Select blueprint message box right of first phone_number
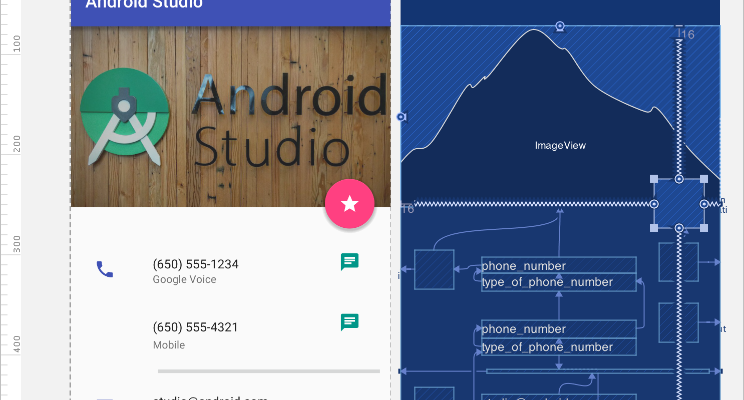This screenshot has height=400, width=744. 679,262
